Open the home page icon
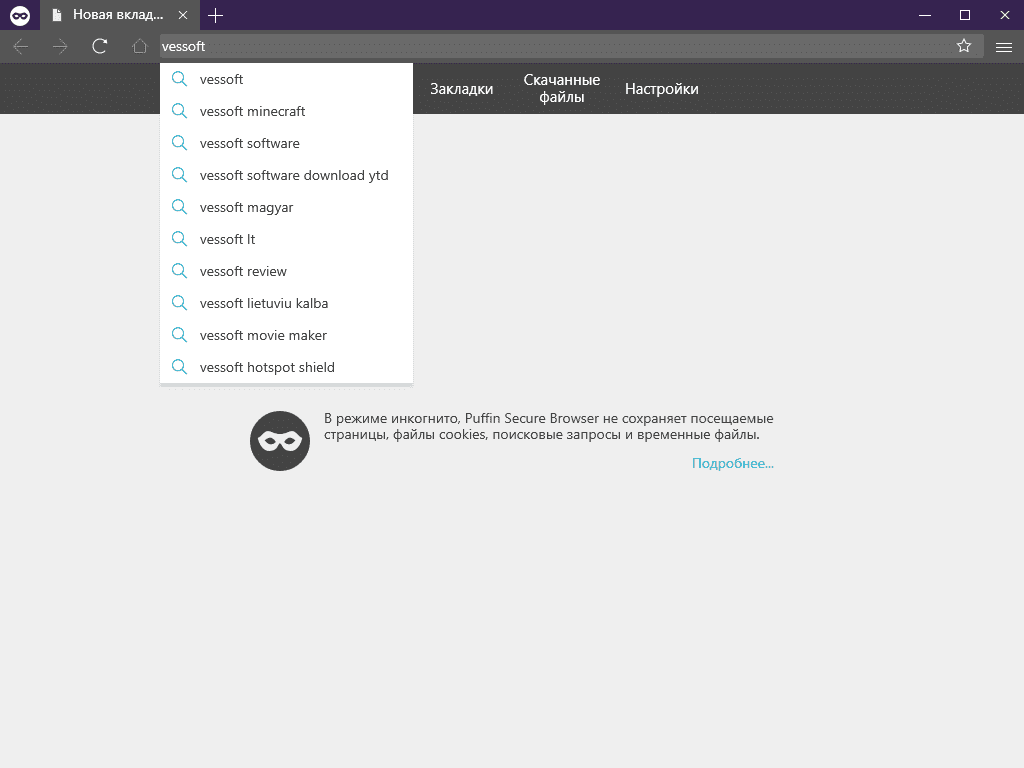Image resolution: width=1024 pixels, height=768 pixels. coord(139,46)
